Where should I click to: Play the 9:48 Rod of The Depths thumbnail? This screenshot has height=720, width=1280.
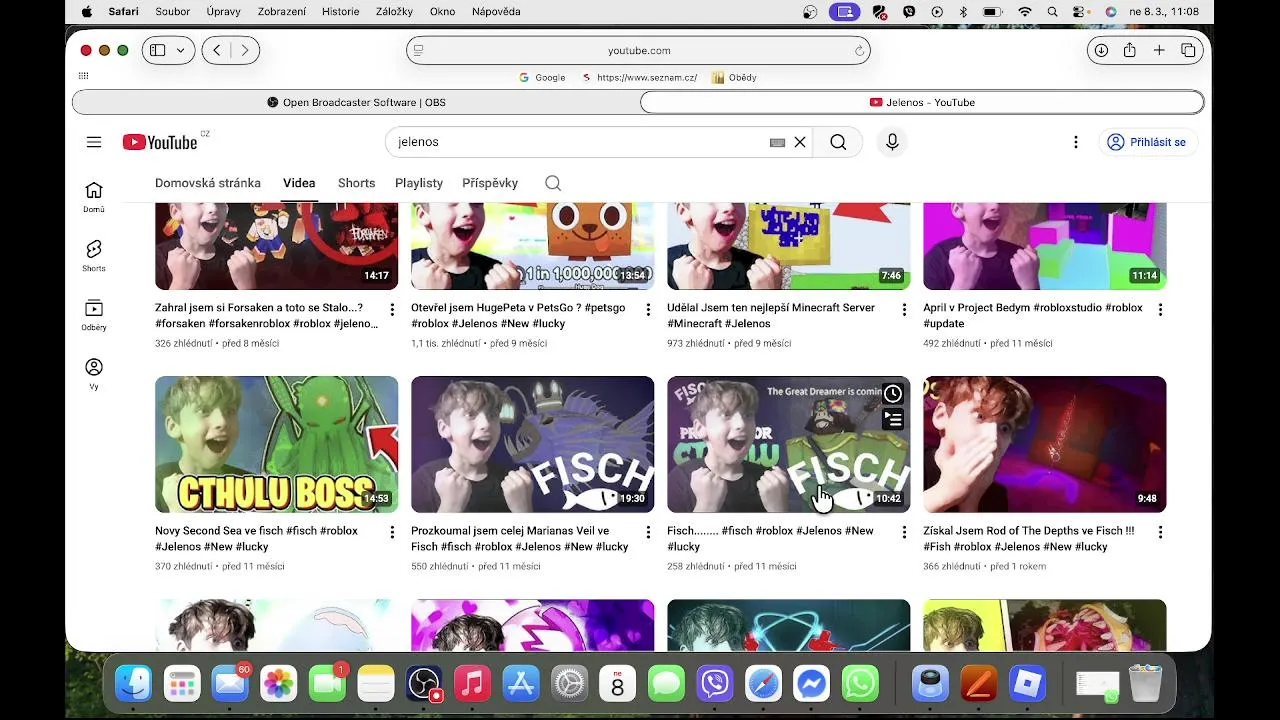[x=1044, y=444]
